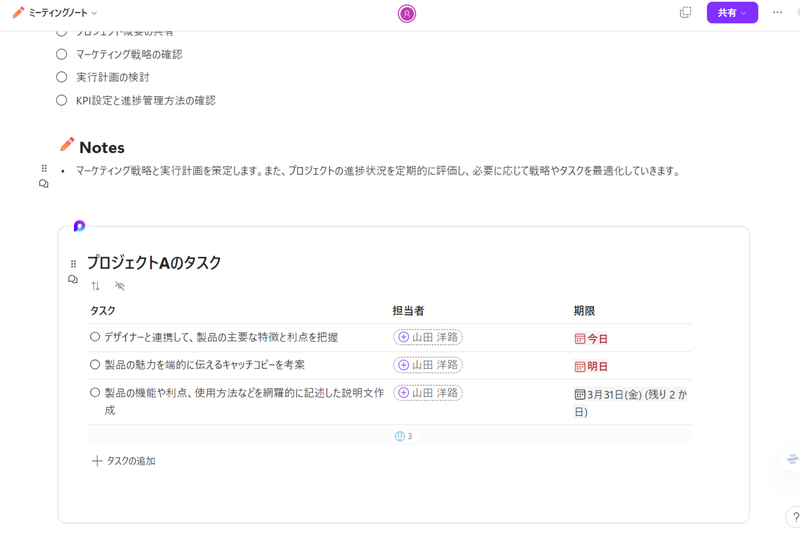The width and height of the screenshot is (800, 534).
Task: Complete the キャッチコピーを考案 task circle
Action: point(95,365)
